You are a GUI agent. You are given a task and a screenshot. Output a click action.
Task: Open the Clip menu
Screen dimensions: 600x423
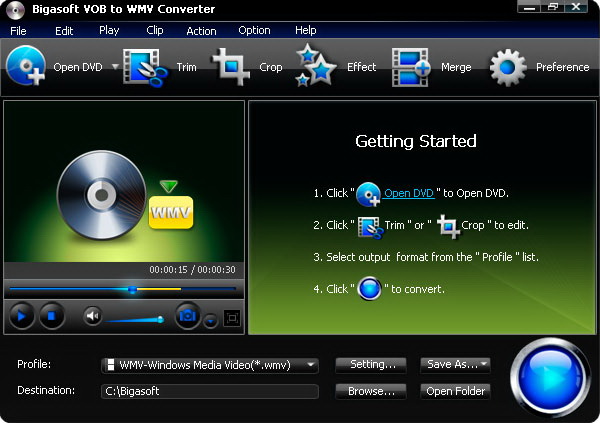tap(155, 31)
